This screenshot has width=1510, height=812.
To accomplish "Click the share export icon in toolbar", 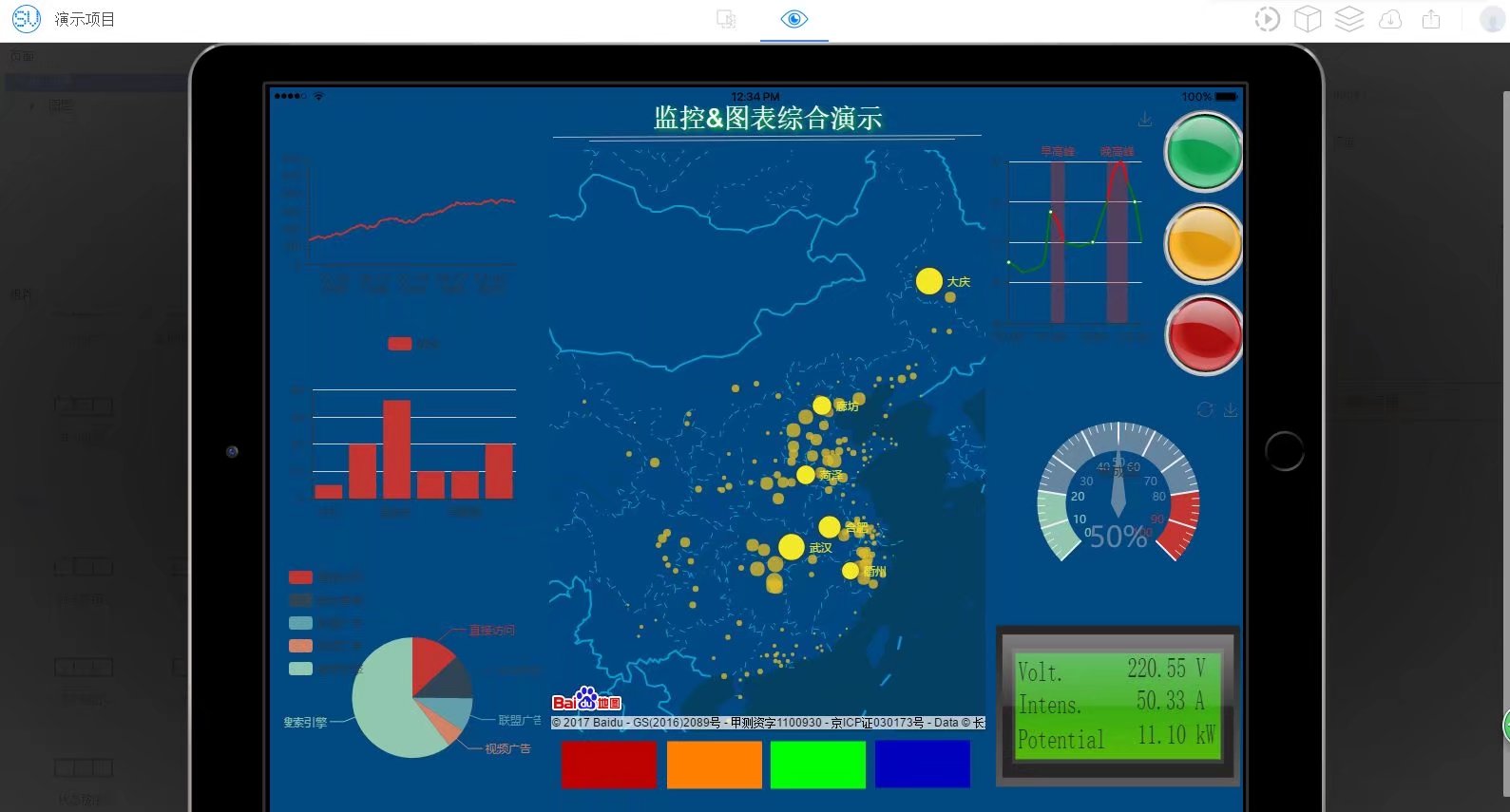I will (x=1431, y=19).
